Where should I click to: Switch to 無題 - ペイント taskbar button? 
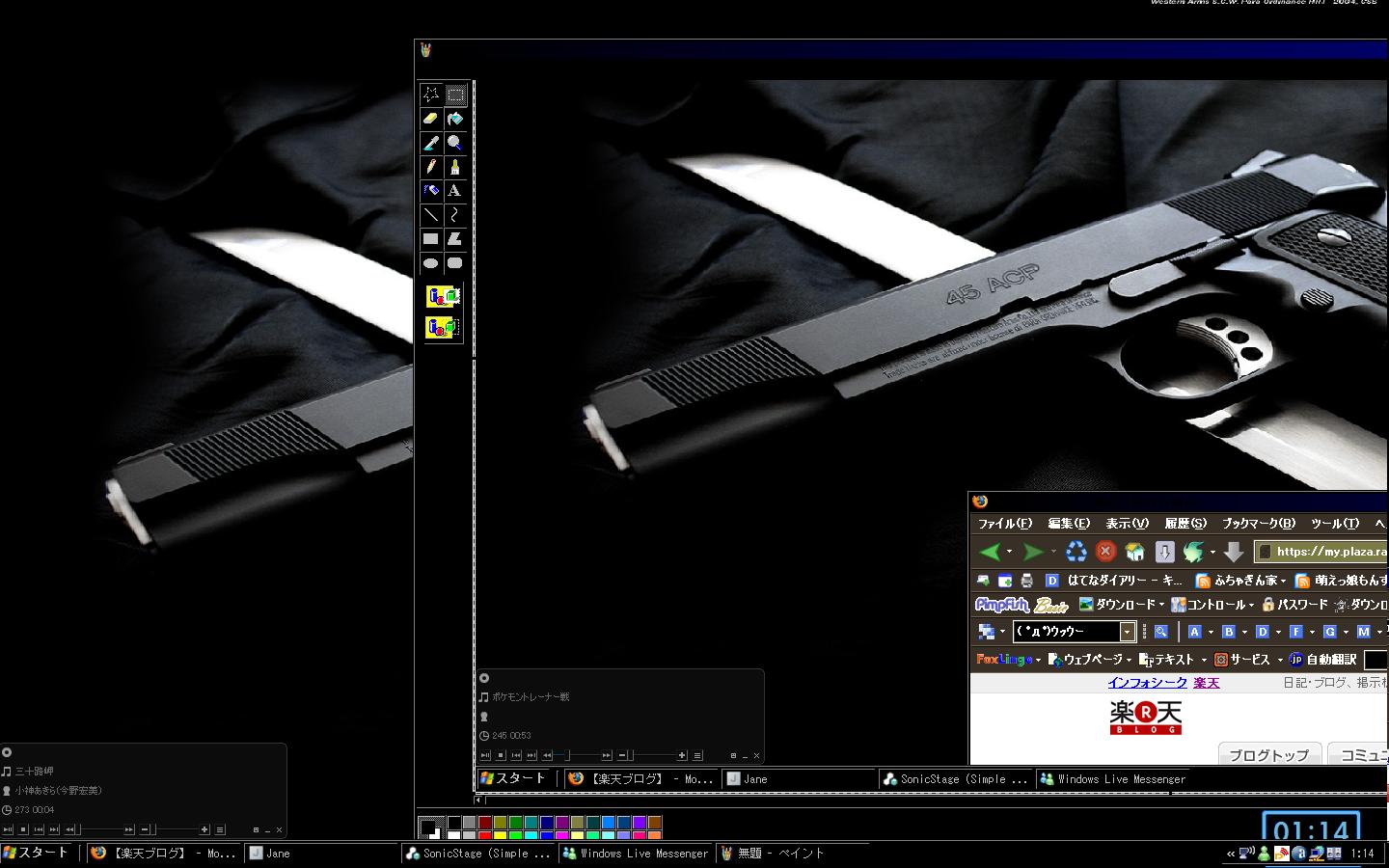click(x=793, y=854)
